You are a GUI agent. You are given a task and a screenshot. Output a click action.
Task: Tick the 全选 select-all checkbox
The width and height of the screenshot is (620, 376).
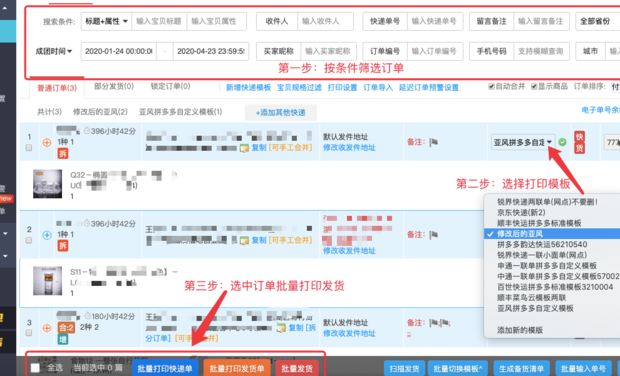point(35,368)
